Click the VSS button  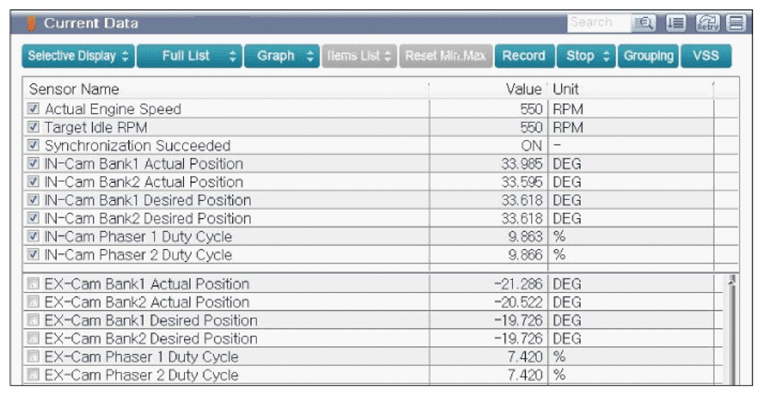coord(706,56)
